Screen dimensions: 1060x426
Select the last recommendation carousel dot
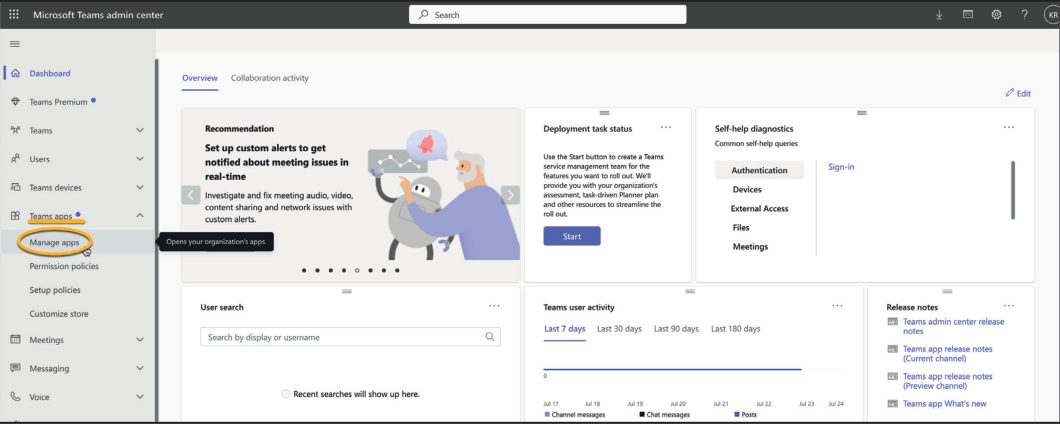point(397,270)
